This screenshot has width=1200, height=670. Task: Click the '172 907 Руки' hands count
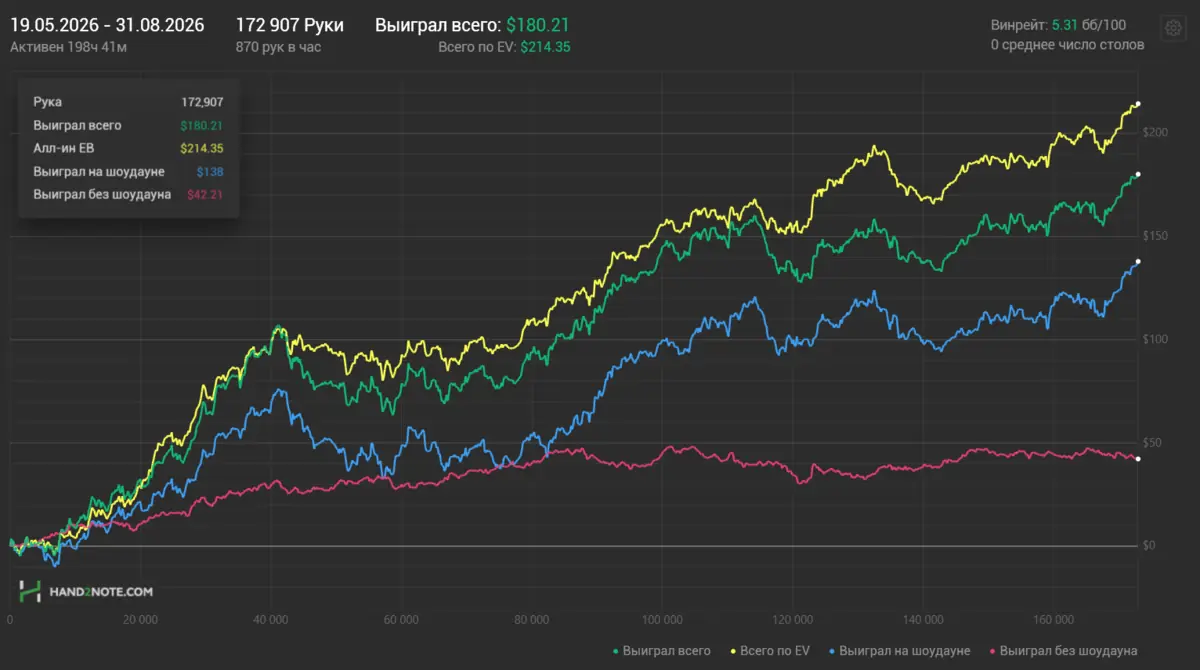tap(289, 25)
